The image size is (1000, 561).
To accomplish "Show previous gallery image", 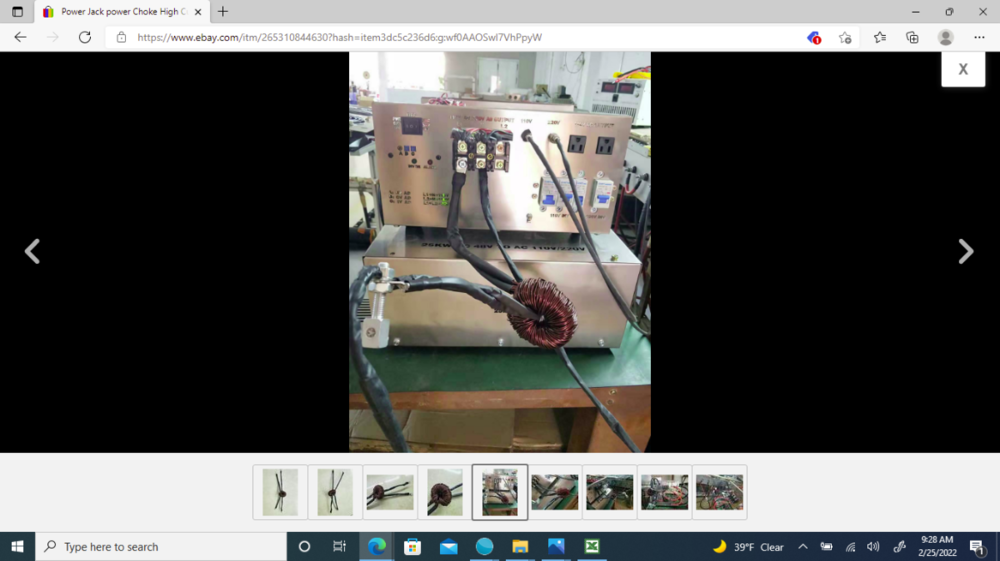I will click(32, 251).
